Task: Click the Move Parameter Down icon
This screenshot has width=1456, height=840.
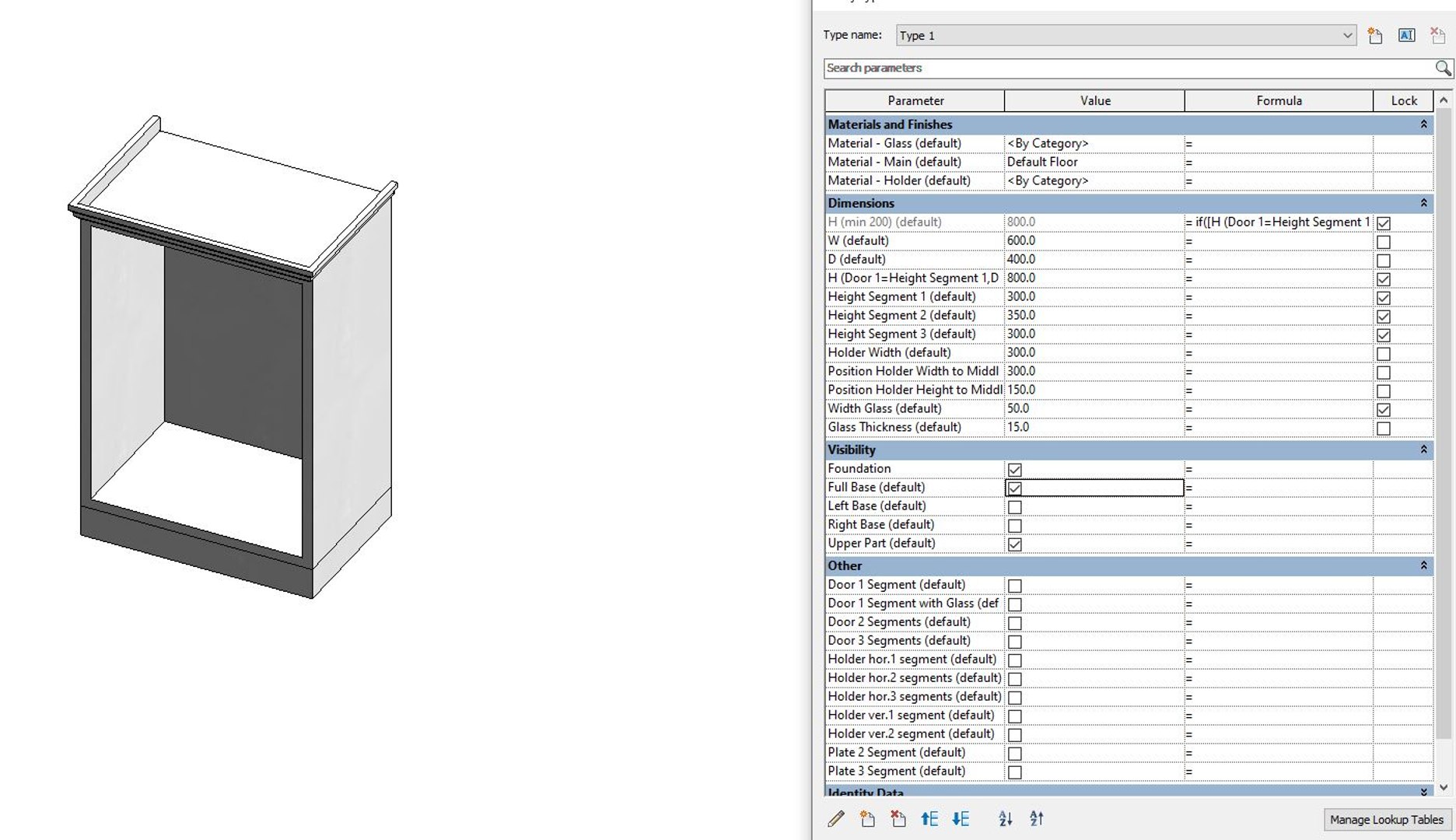Action: (x=961, y=818)
